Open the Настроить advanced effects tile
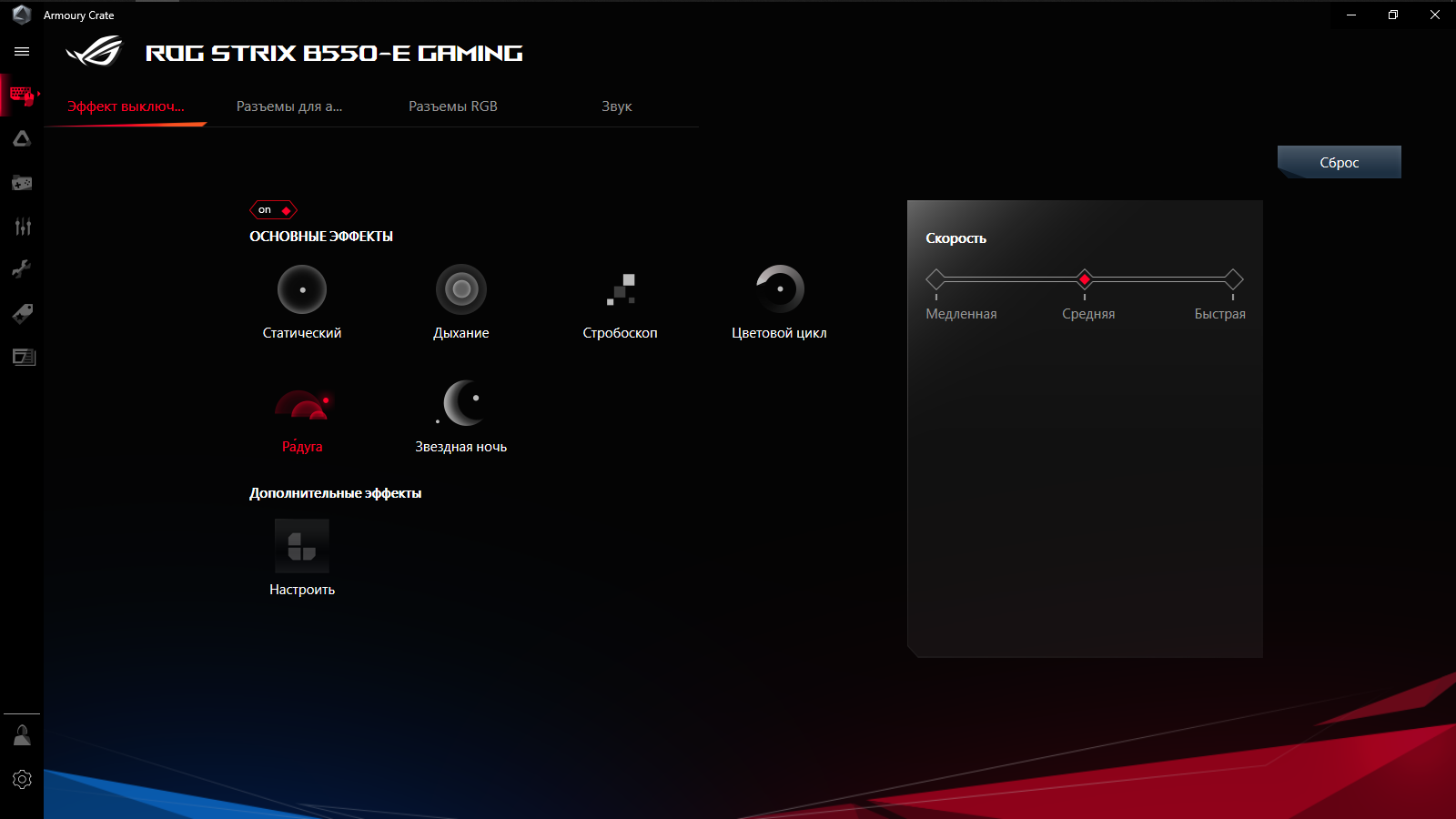This screenshot has width=1456, height=819. (302, 558)
